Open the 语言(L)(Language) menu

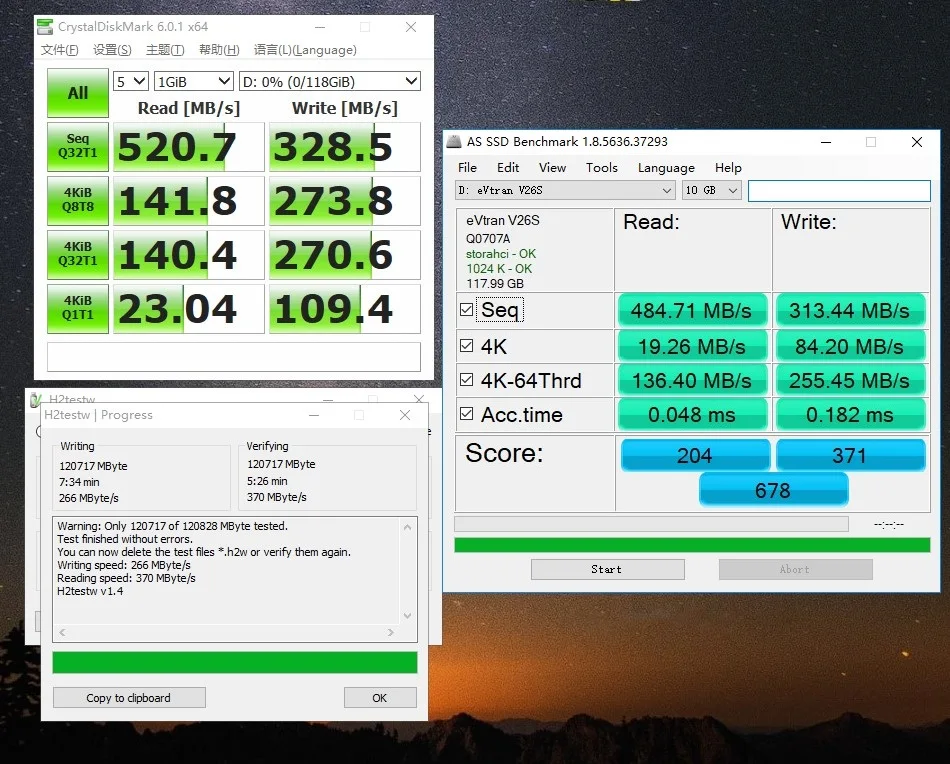point(305,50)
